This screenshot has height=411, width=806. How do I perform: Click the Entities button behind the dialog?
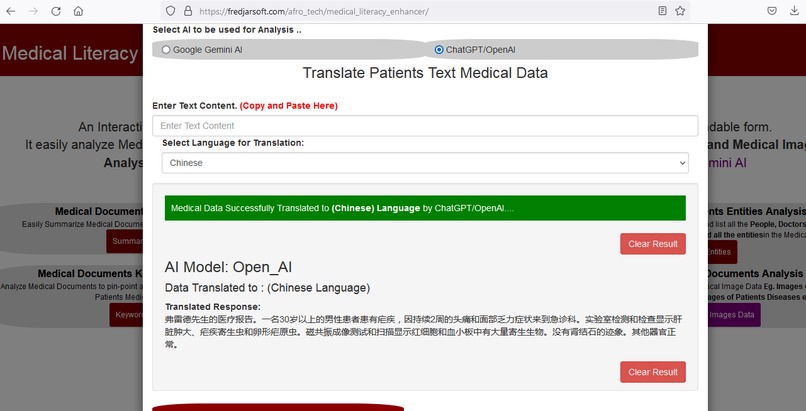(722, 252)
